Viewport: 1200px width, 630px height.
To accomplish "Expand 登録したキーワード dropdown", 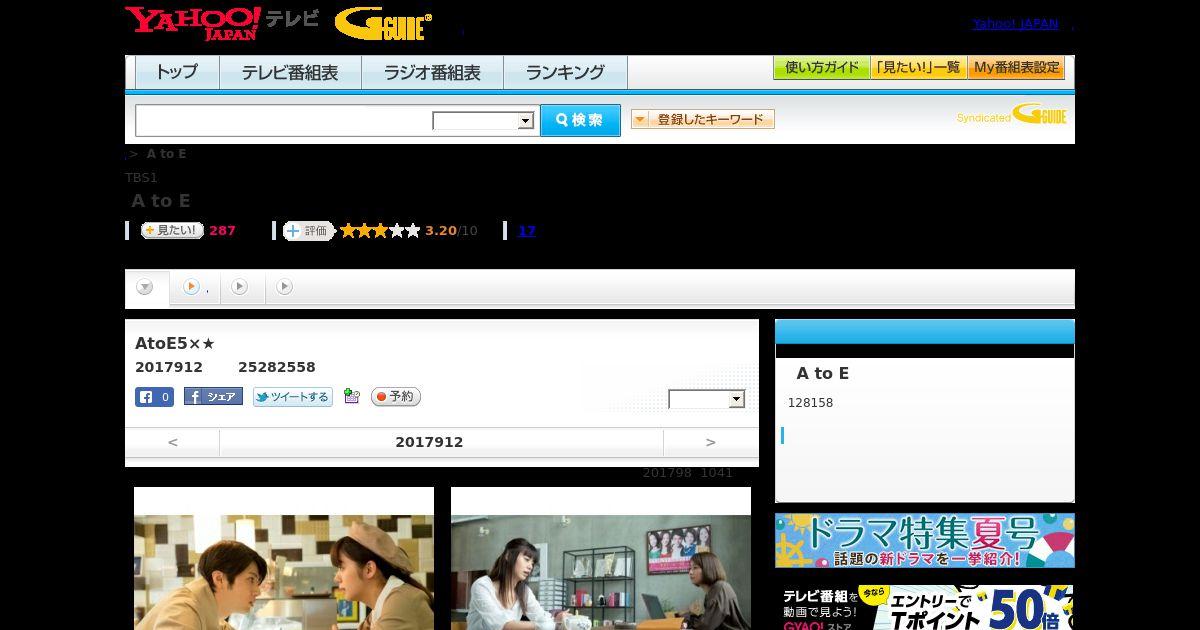I will pos(703,119).
